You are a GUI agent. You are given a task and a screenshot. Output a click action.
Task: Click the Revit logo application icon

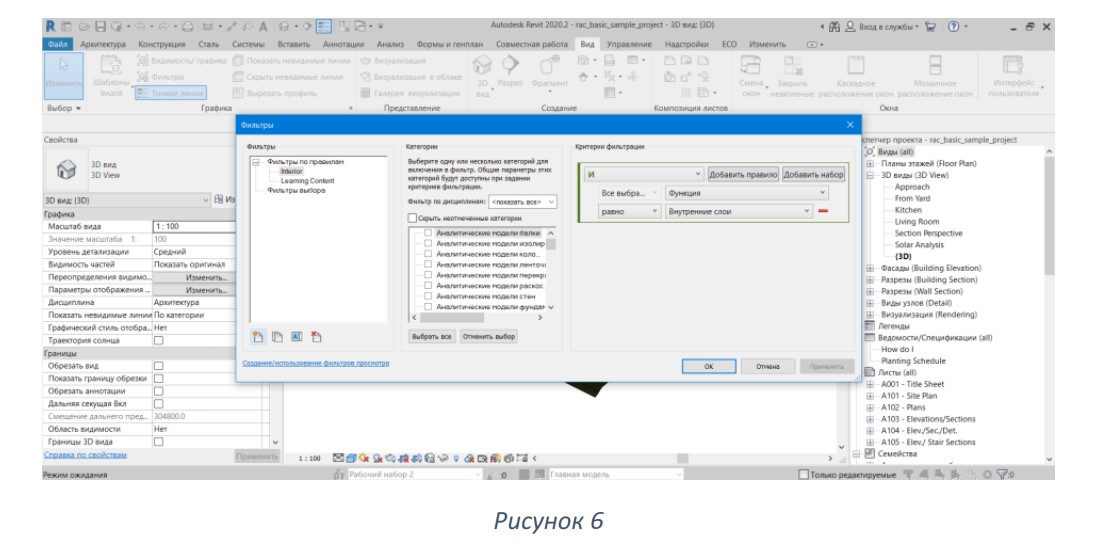(50, 27)
